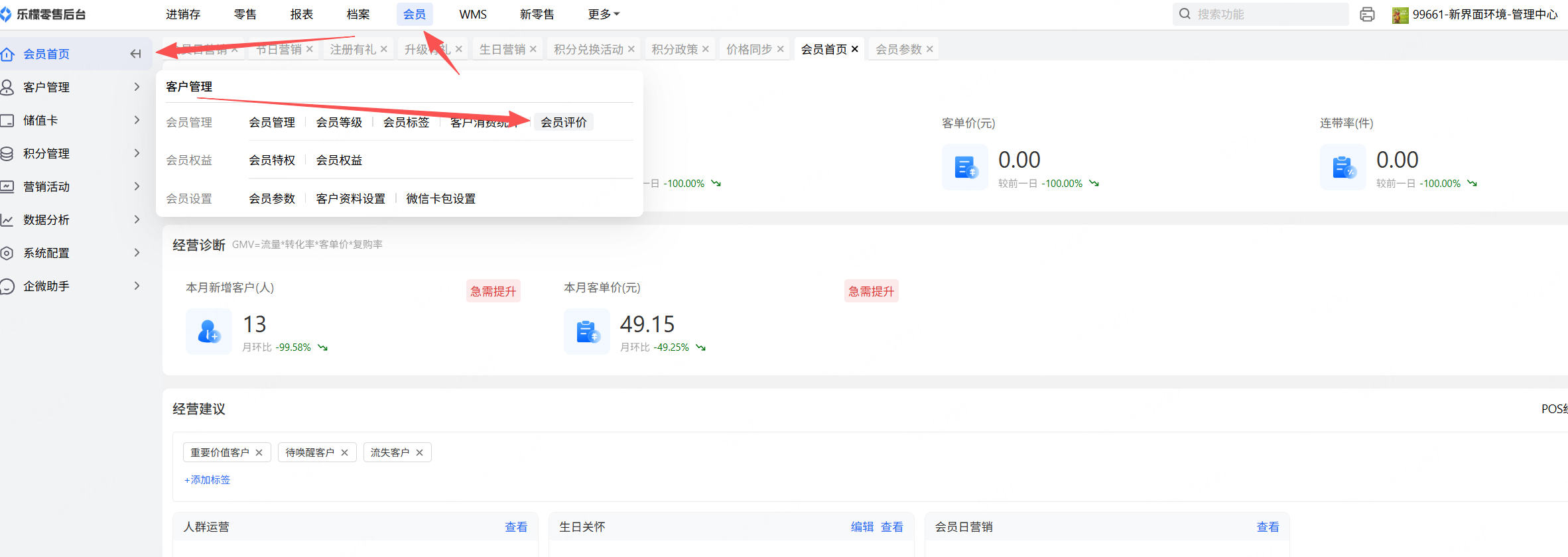Click the printer icon in the top bar
The width and height of the screenshot is (1568, 557).
click(x=1367, y=14)
